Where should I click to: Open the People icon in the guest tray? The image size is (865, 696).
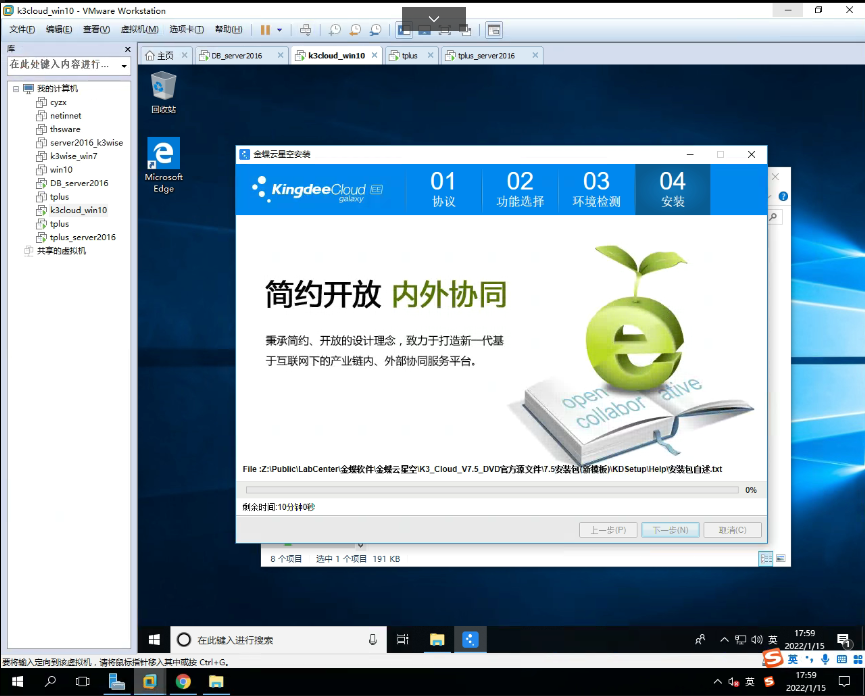click(x=700, y=640)
